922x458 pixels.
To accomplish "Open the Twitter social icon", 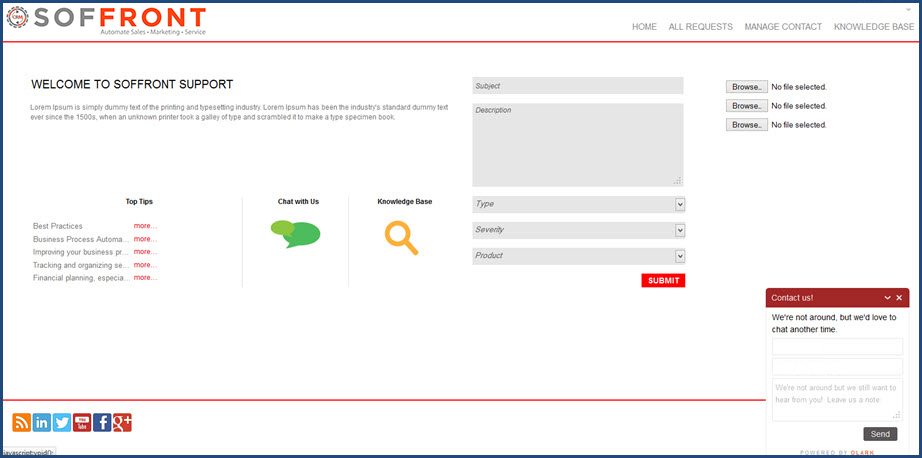I will [62, 422].
